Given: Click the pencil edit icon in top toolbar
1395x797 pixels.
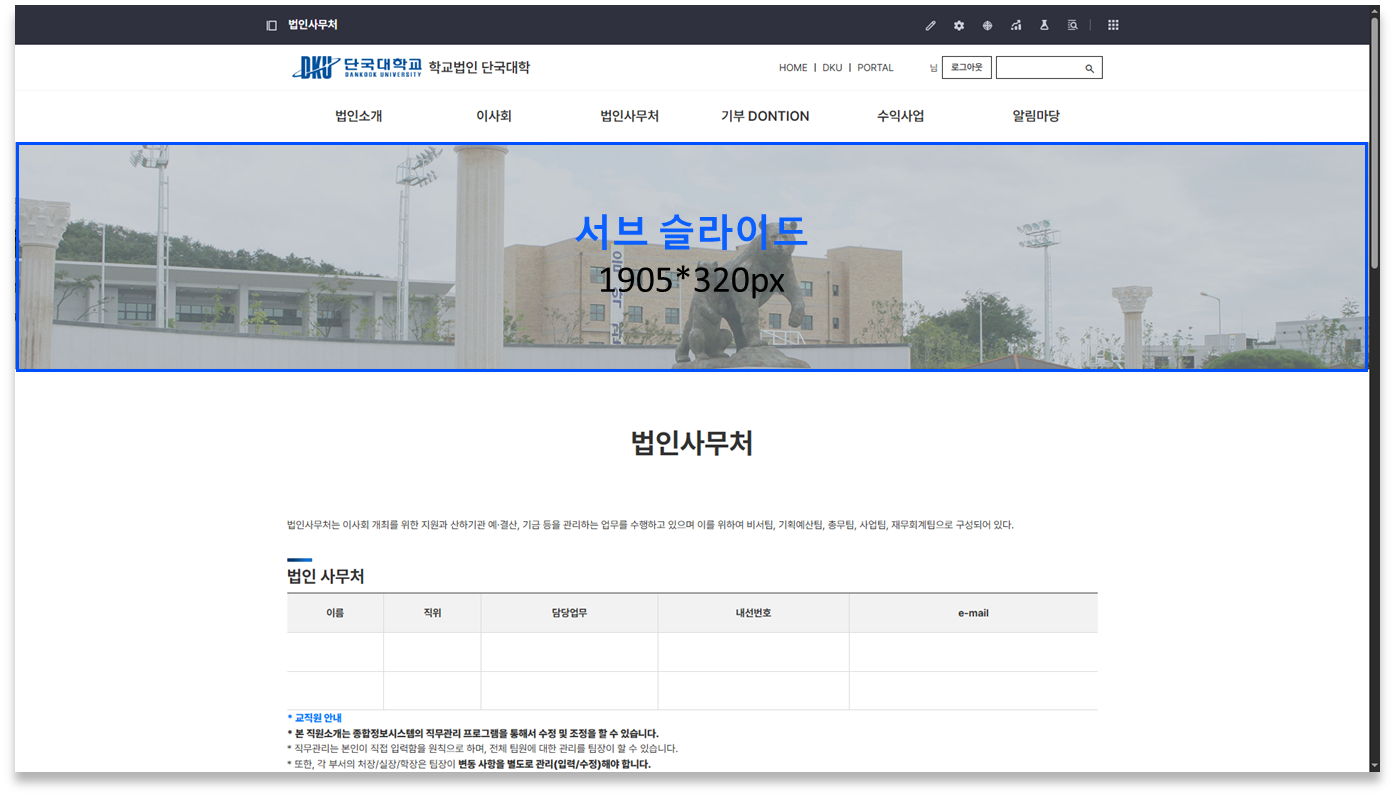Looking at the screenshot, I should 930,25.
